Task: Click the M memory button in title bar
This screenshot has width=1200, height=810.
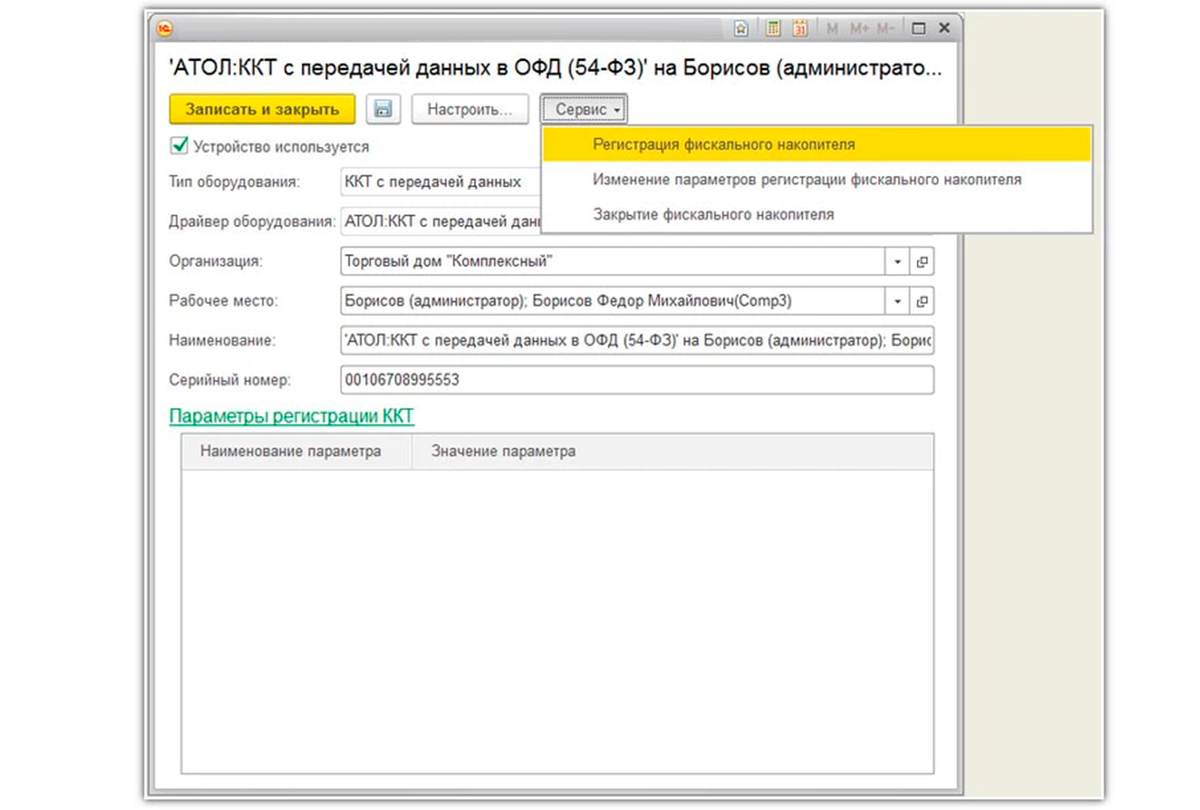Action: point(832,29)
